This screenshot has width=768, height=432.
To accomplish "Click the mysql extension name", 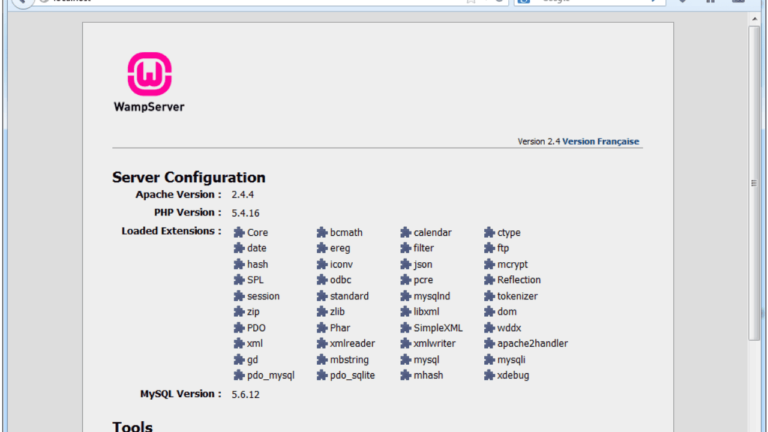I will [x=426, y=360].
